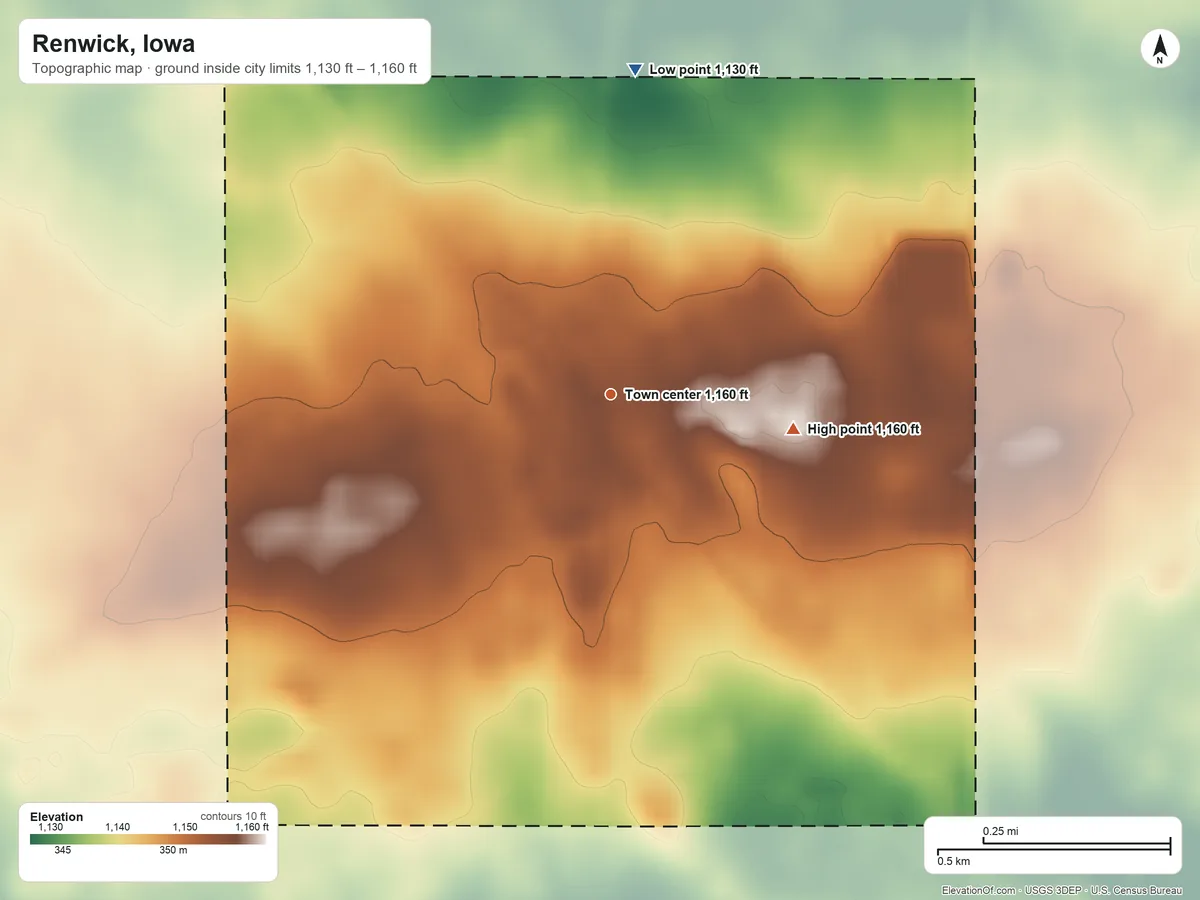Click the topographic map subtitle text
The image size is (1200, 900).
pyautogui.click(x=224, y=70)
